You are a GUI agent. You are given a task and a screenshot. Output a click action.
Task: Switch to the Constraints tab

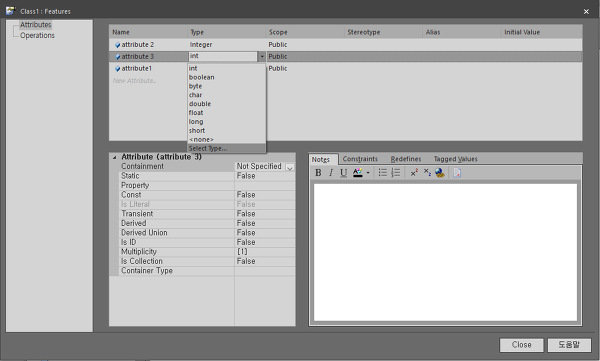[360, 159]
